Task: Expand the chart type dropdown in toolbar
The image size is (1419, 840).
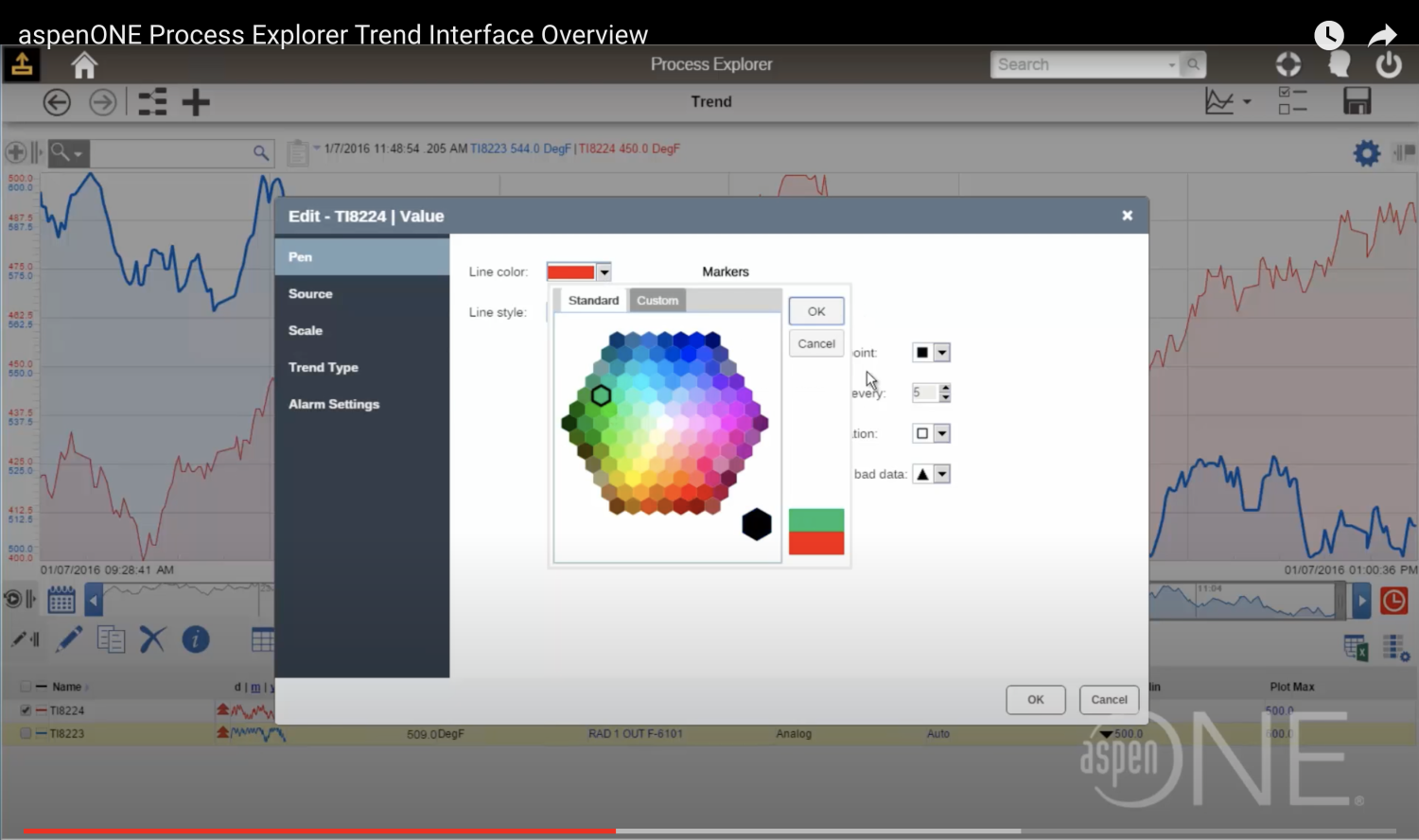Action: pyautogui.click(x=1247, y=102)
